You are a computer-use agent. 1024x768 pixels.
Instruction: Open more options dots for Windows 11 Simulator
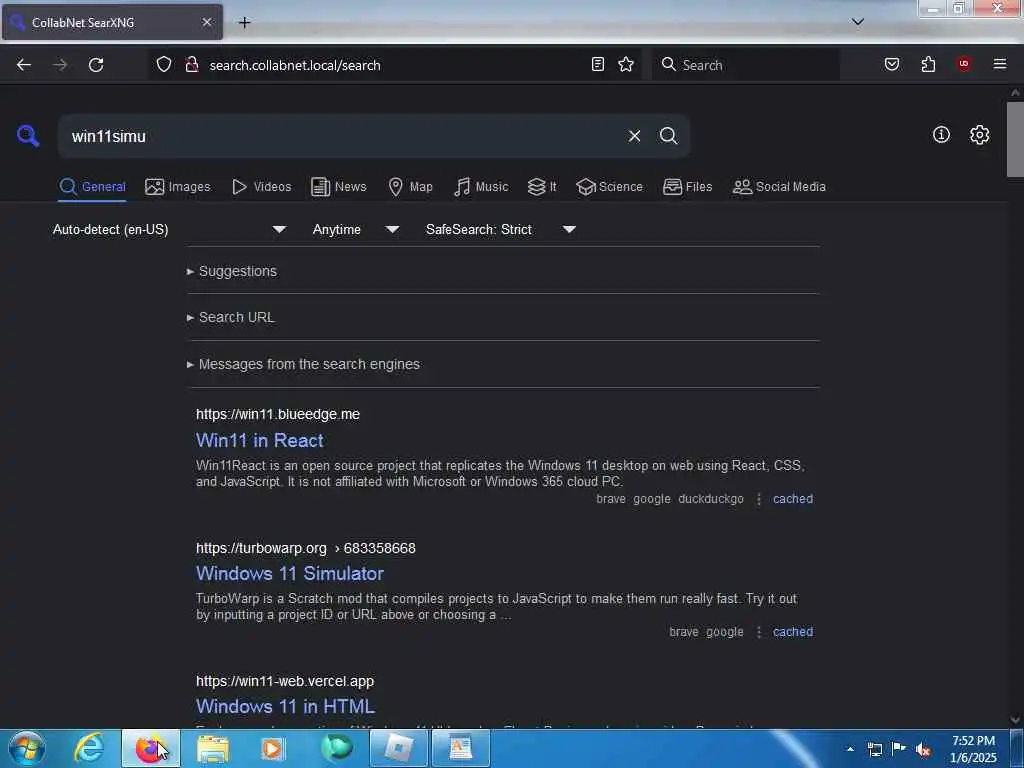click(x=759, y=632)
